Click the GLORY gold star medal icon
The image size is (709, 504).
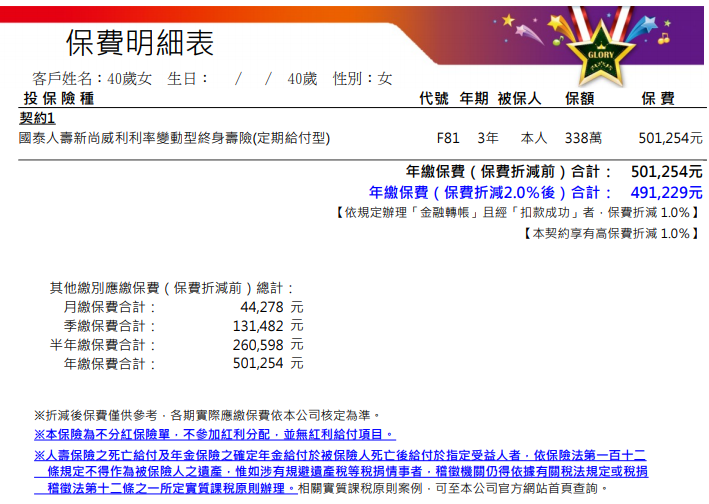coord(600,56)
